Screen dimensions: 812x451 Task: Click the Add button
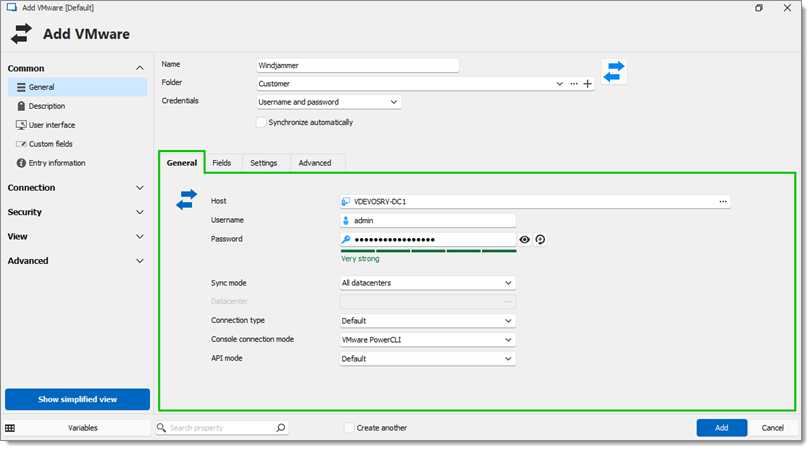coord(721,428)
